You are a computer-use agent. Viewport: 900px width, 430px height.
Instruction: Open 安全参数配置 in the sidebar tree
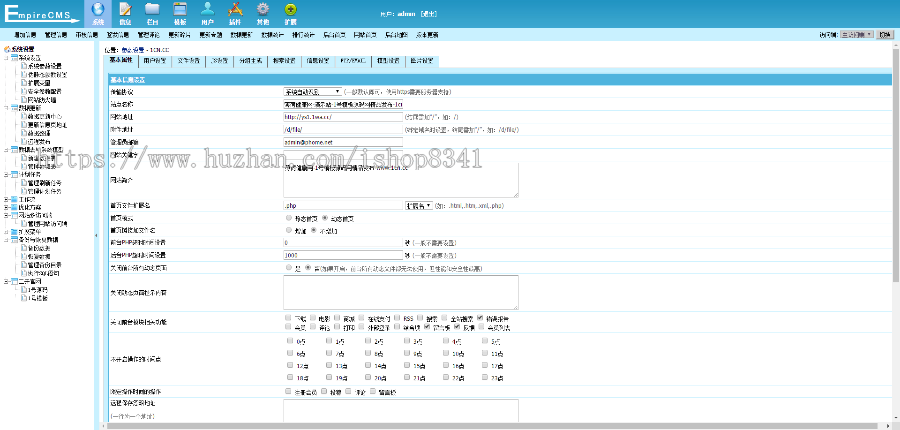(46, 91)
